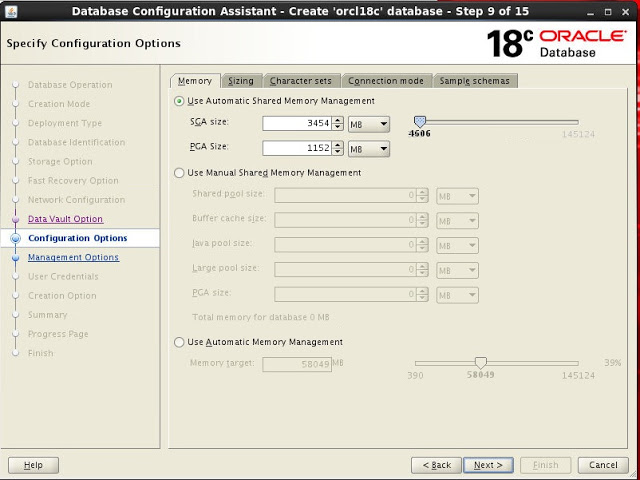
Task: Click the Management Options step bullet
Action: pos(16,258)
